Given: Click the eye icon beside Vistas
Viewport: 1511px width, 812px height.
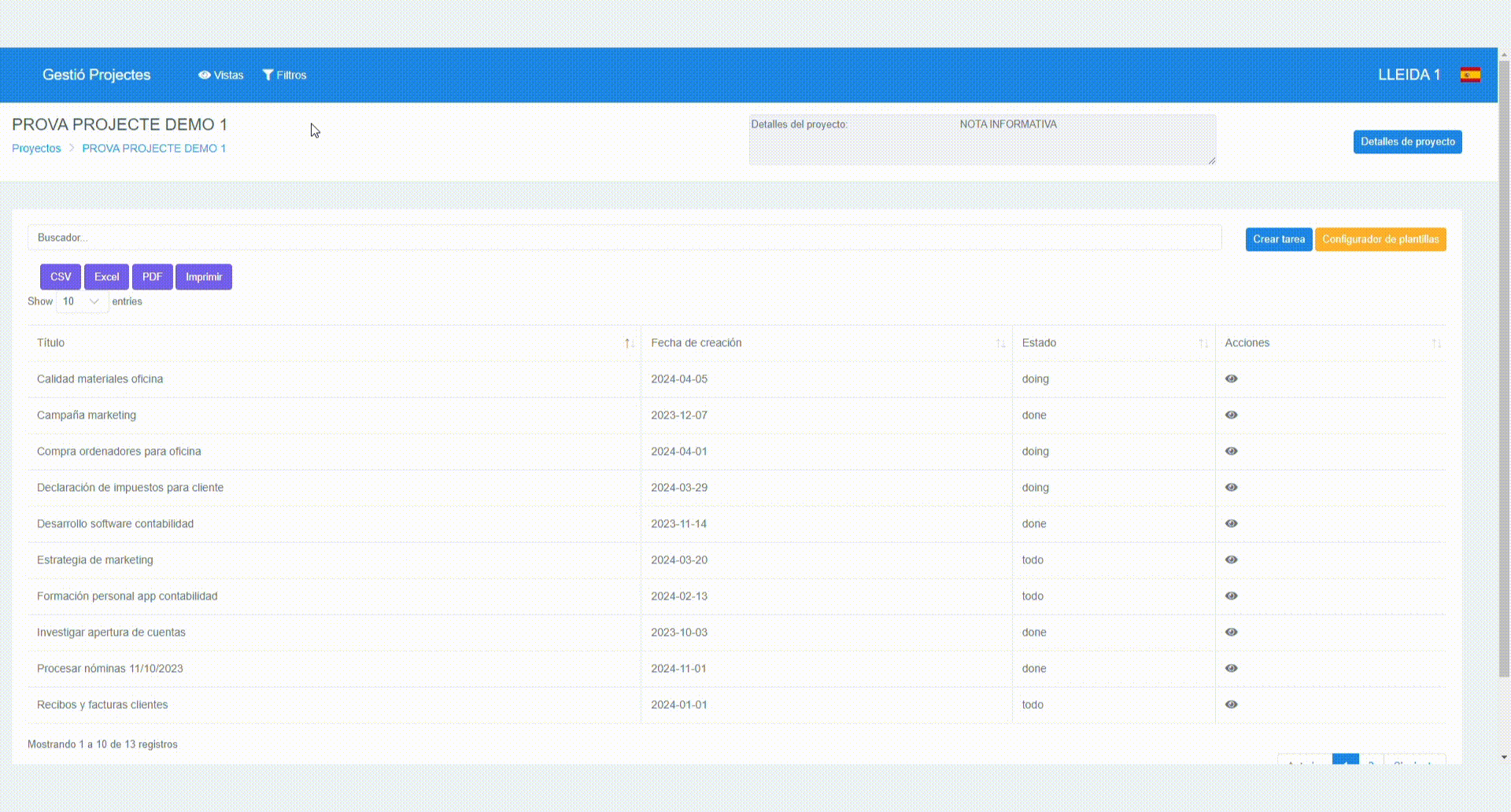Looking at the screenshot, I should (x=205, y=75).
